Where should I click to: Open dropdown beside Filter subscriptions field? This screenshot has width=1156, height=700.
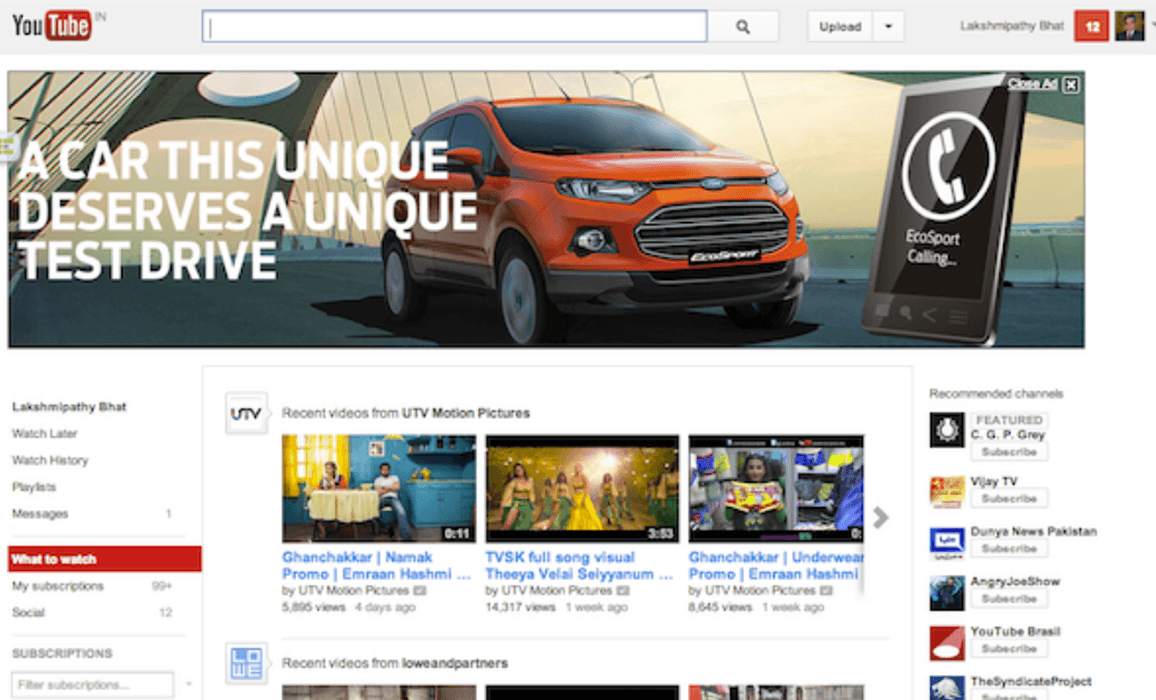pos(189,685)
